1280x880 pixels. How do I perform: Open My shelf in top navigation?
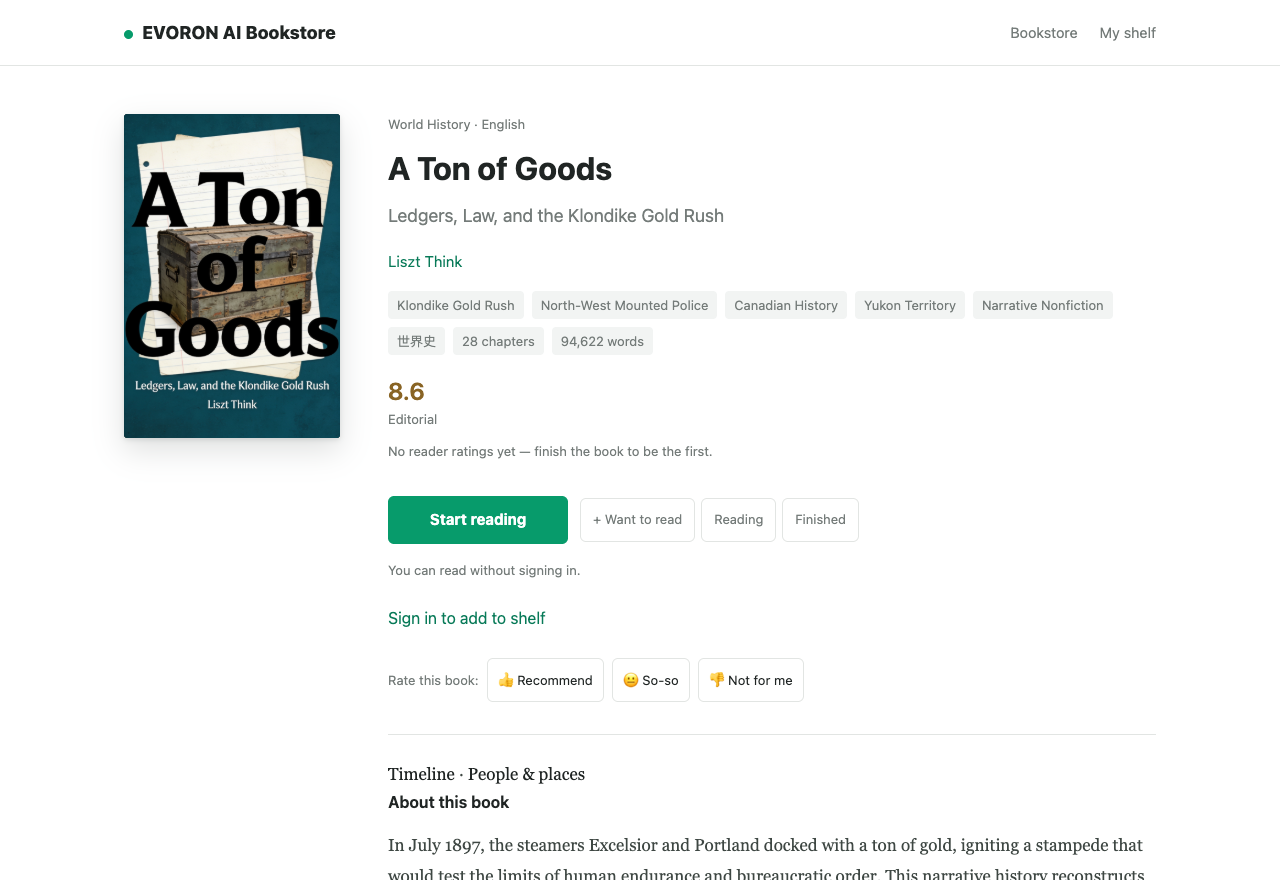coord(1128,33)
